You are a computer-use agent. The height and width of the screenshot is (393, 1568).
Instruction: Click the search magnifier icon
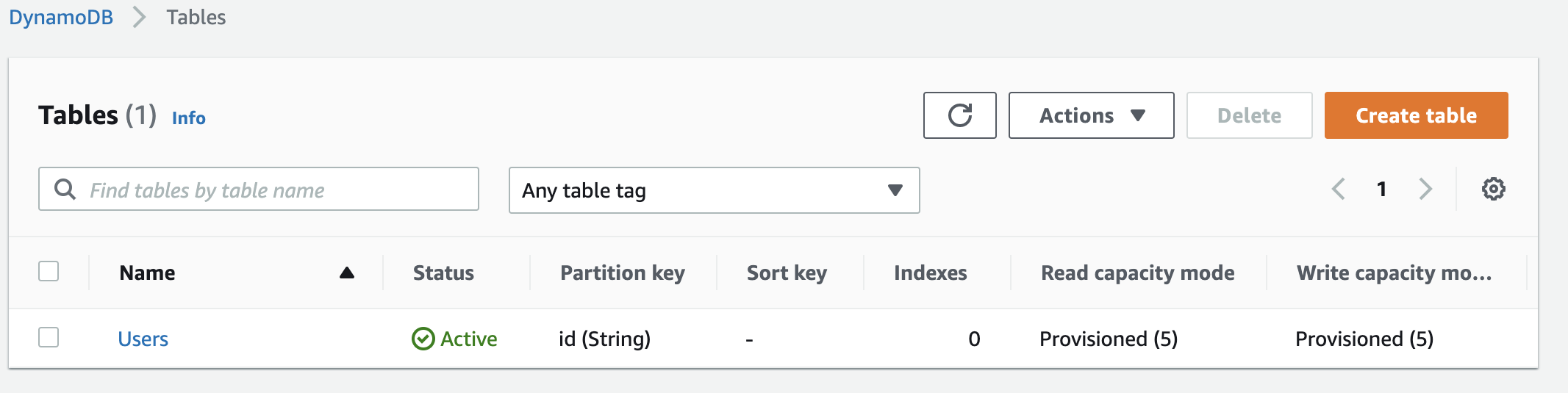[65, 190]
